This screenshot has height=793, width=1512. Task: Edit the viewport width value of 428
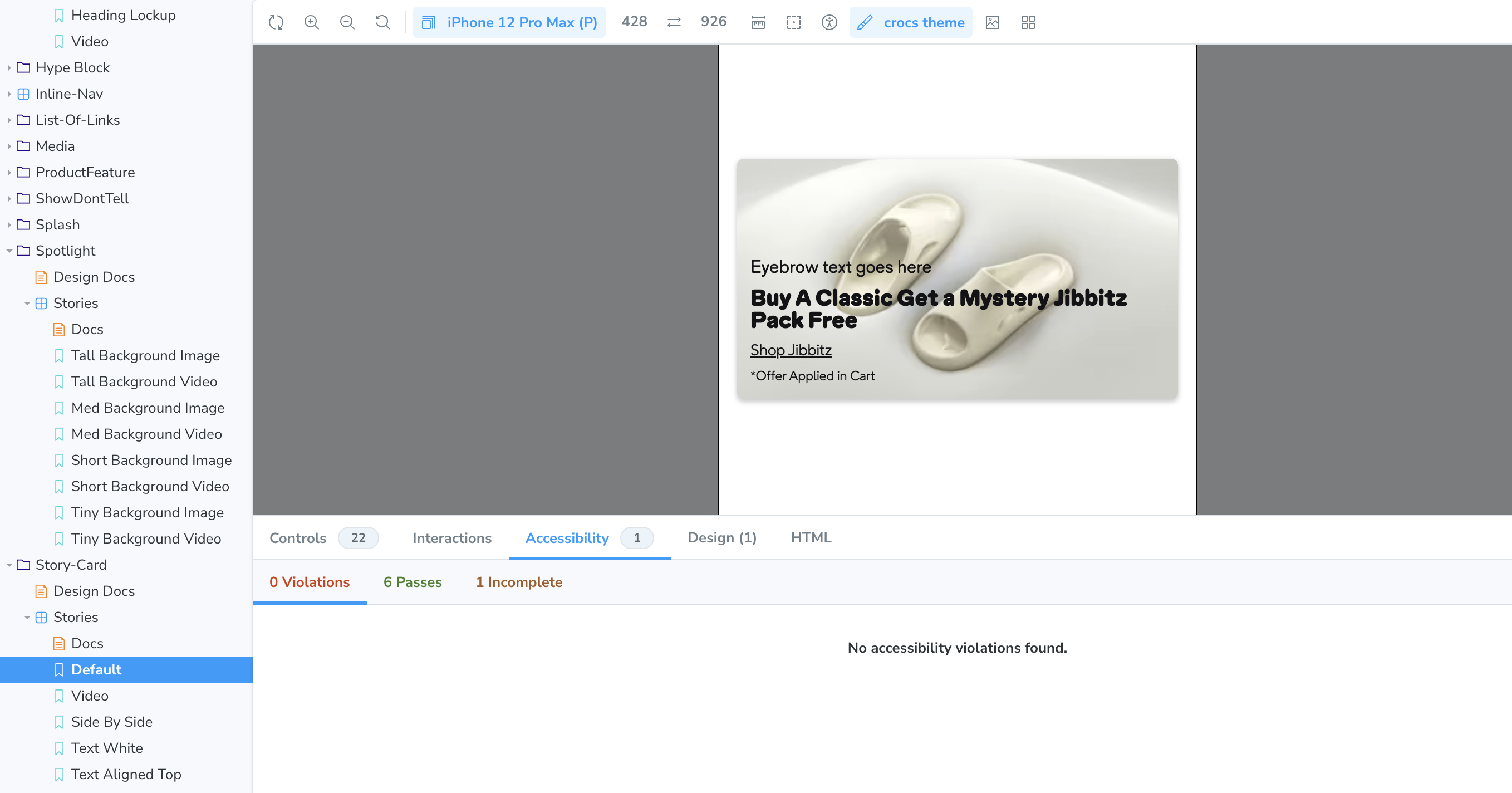634,22
